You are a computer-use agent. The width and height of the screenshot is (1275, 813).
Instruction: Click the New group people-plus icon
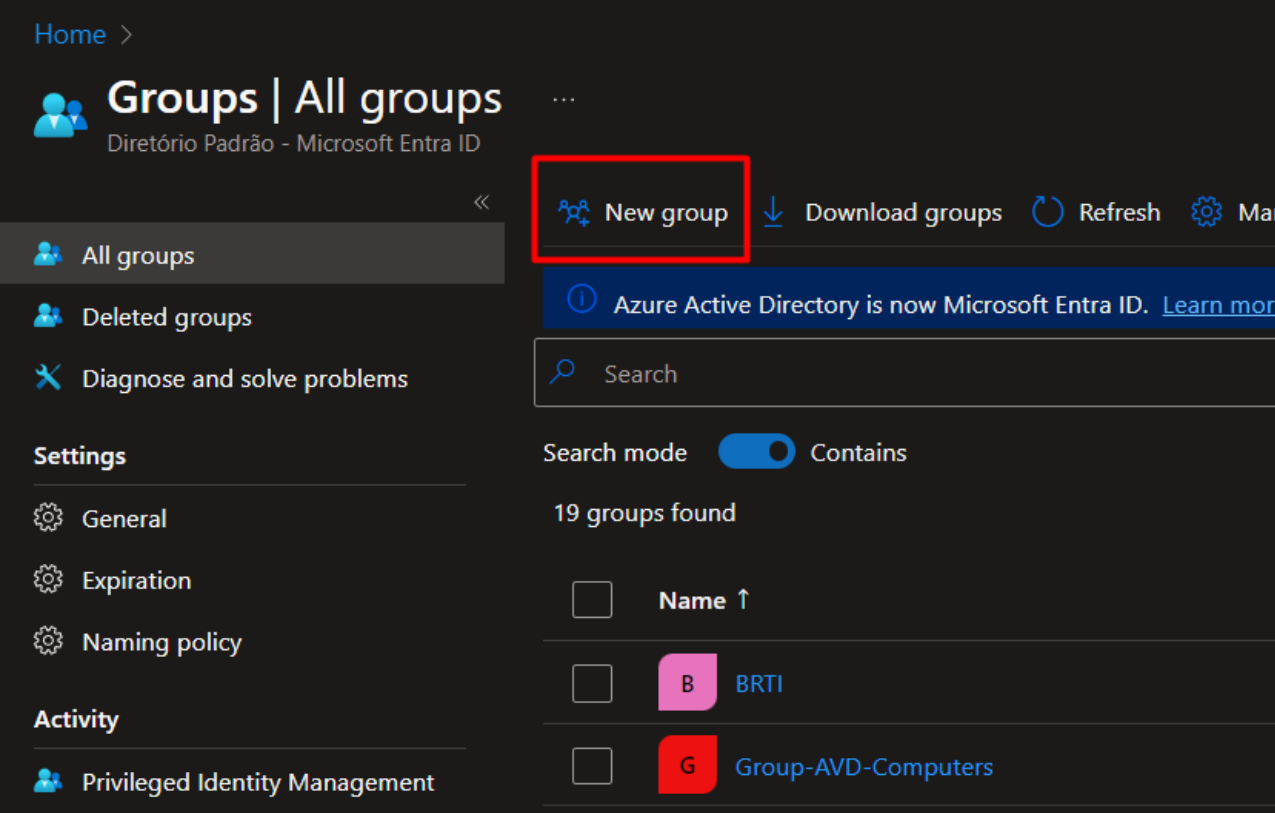(x=574, y=212)
